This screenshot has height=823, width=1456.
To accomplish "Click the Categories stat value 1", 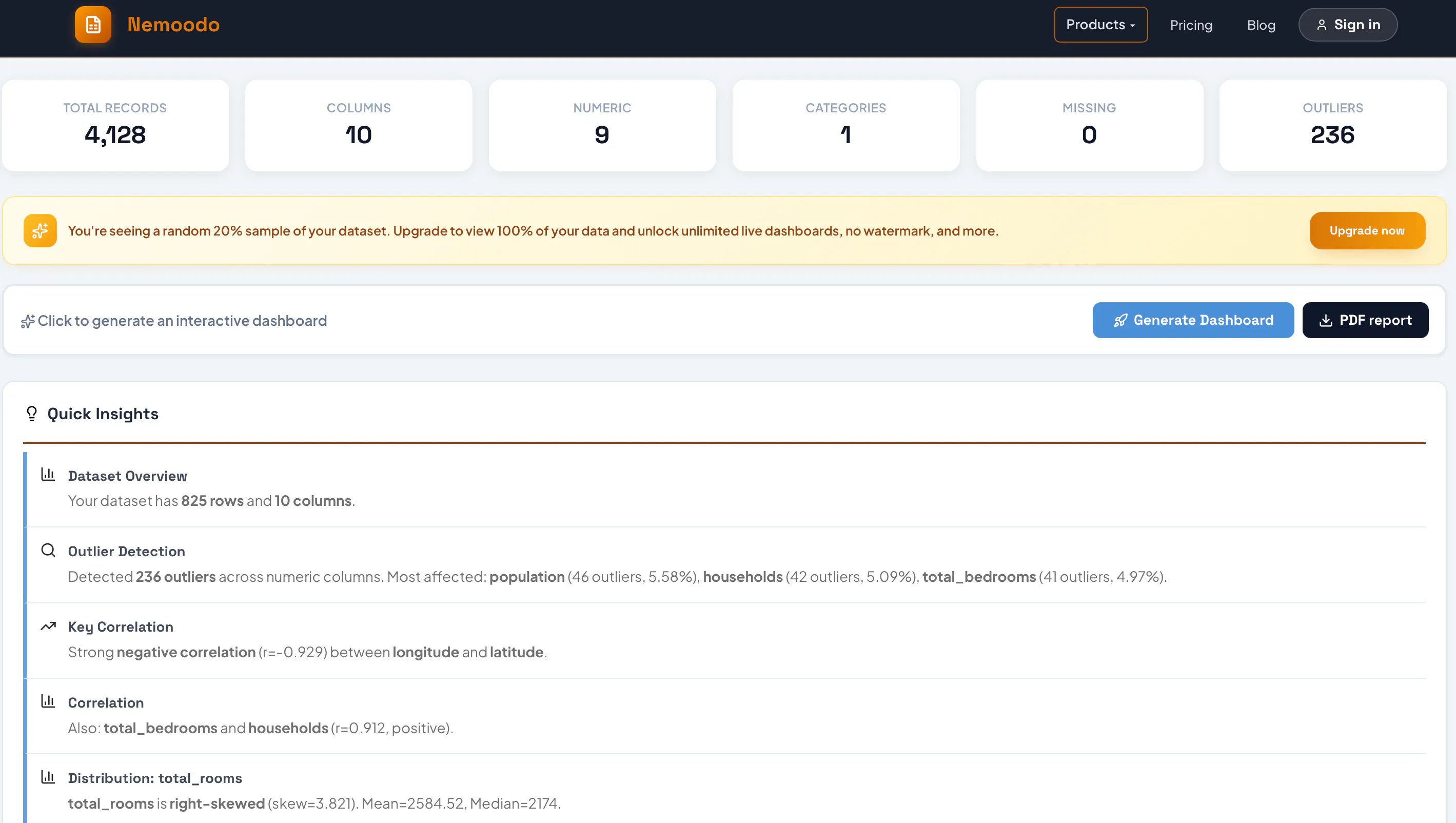I will [845, 134].
